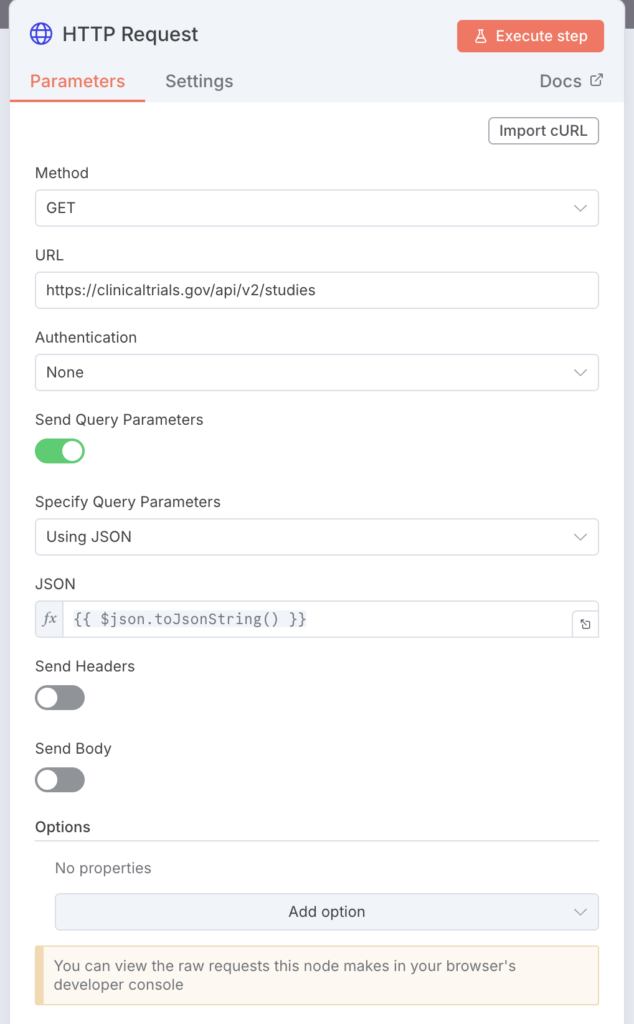Click the HTTP Request node title
The height and width of the screenshot is (1024, 634).
point(130,34)
